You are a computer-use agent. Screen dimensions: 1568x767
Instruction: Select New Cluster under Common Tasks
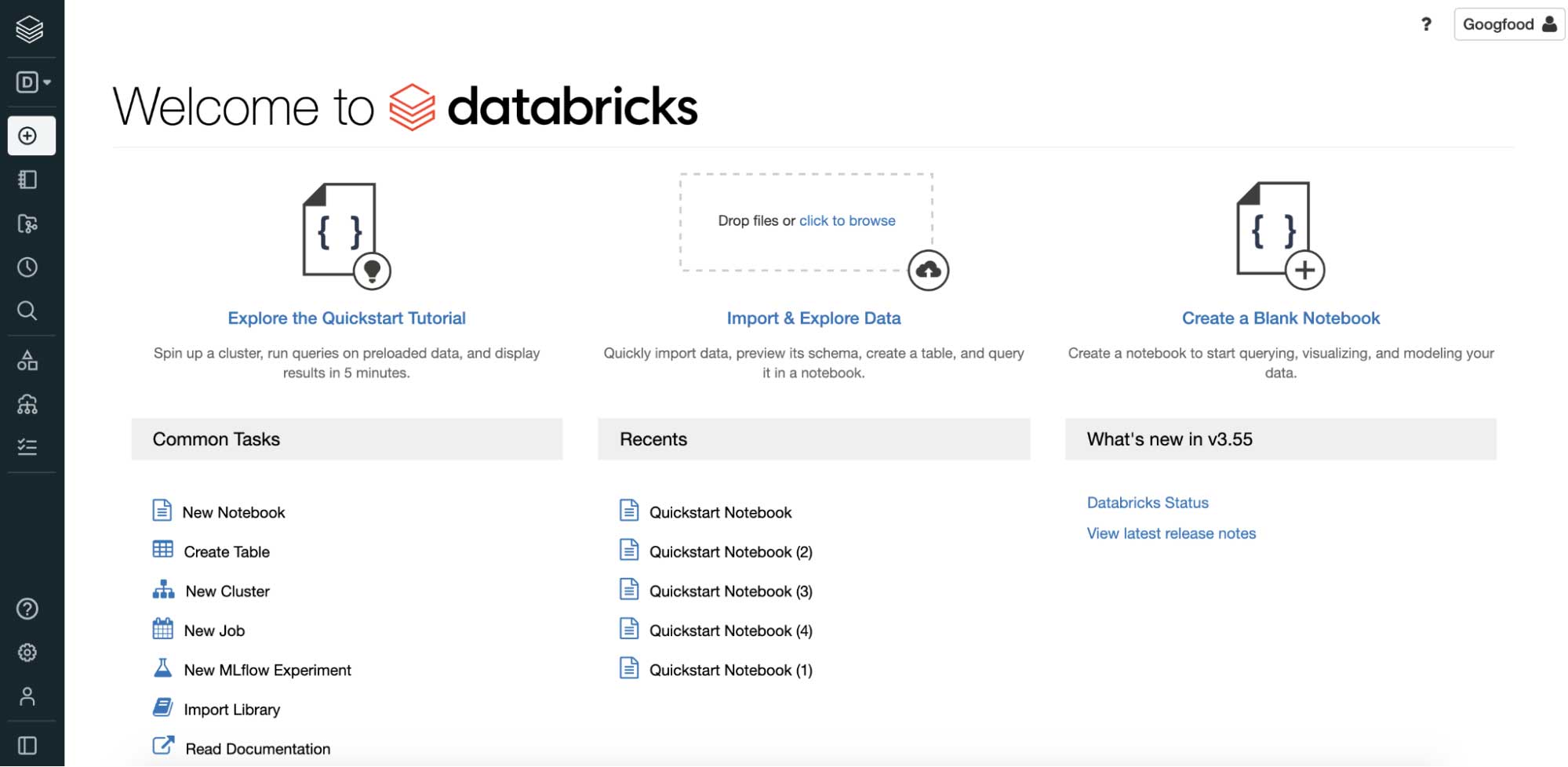point(227,591)
